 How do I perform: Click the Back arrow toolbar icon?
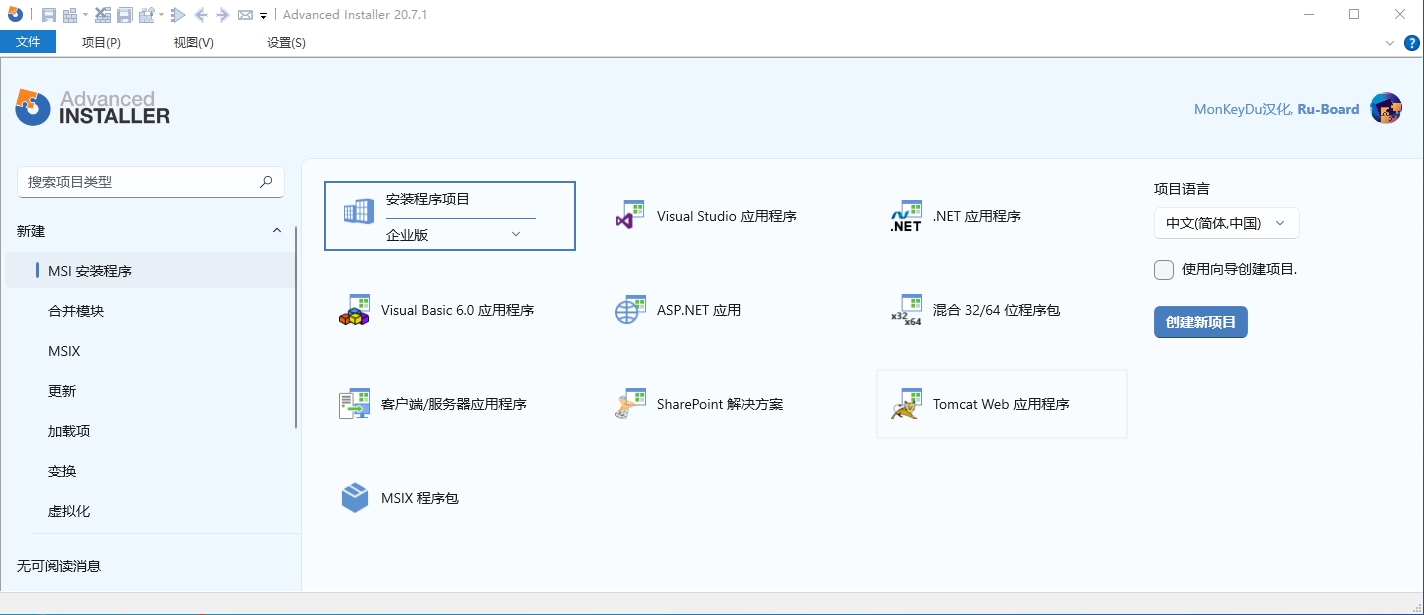pos(200,15)
